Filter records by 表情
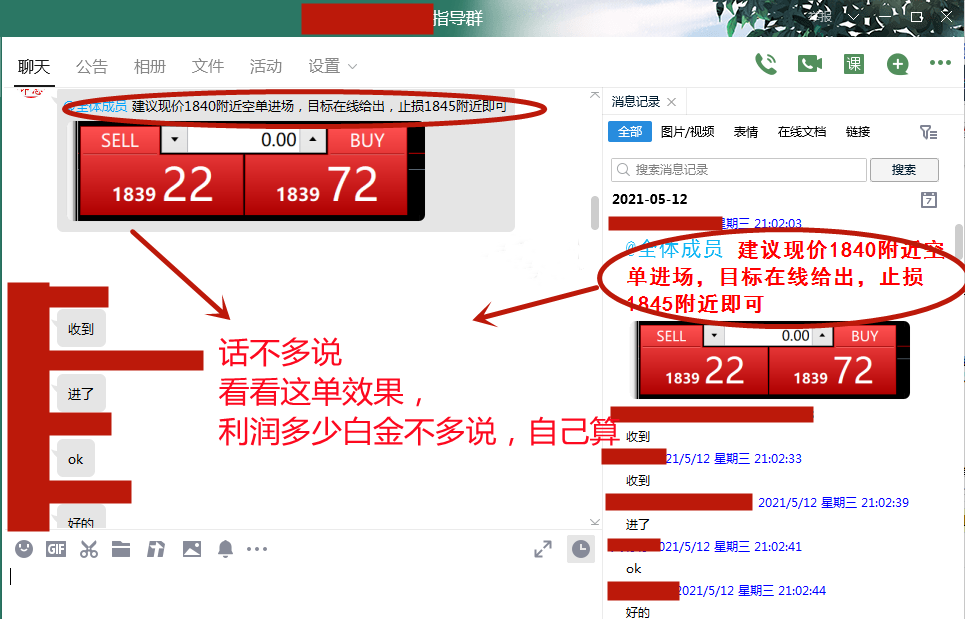Viewport: 965px width, 619px height. coord(746,132)
